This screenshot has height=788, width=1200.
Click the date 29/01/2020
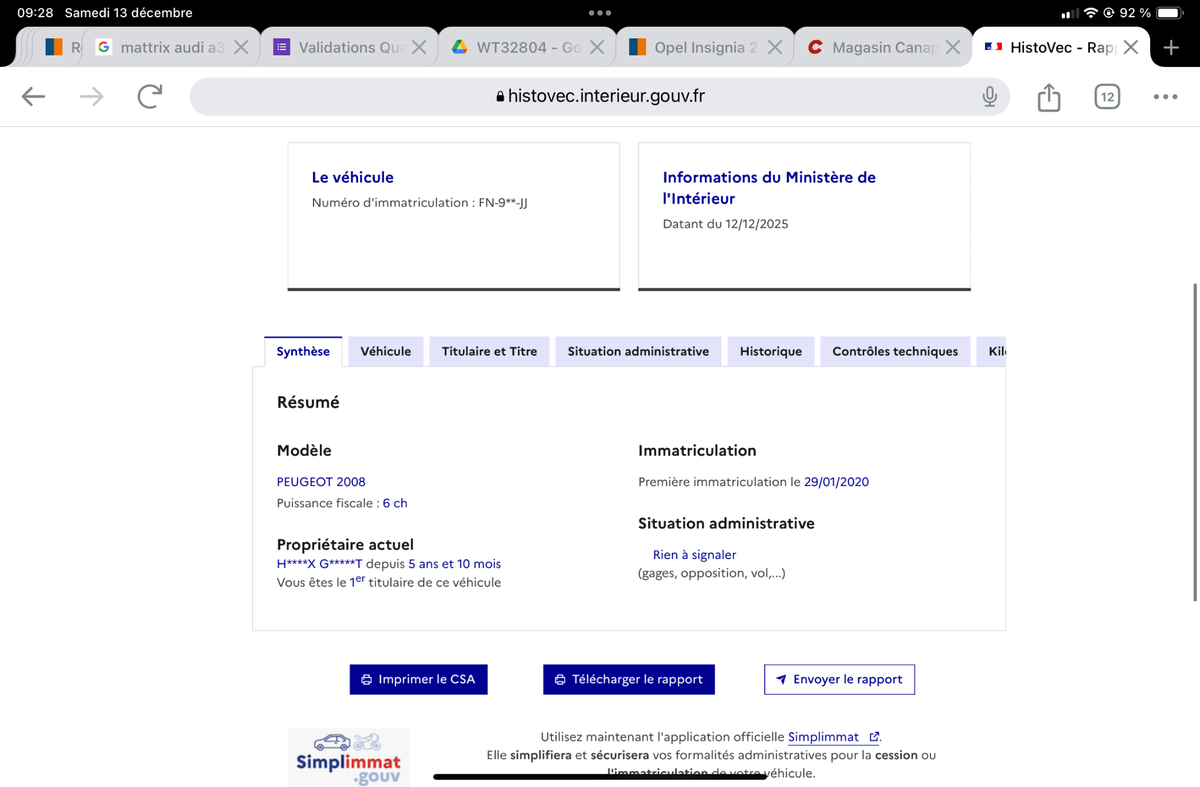point(836,481)
